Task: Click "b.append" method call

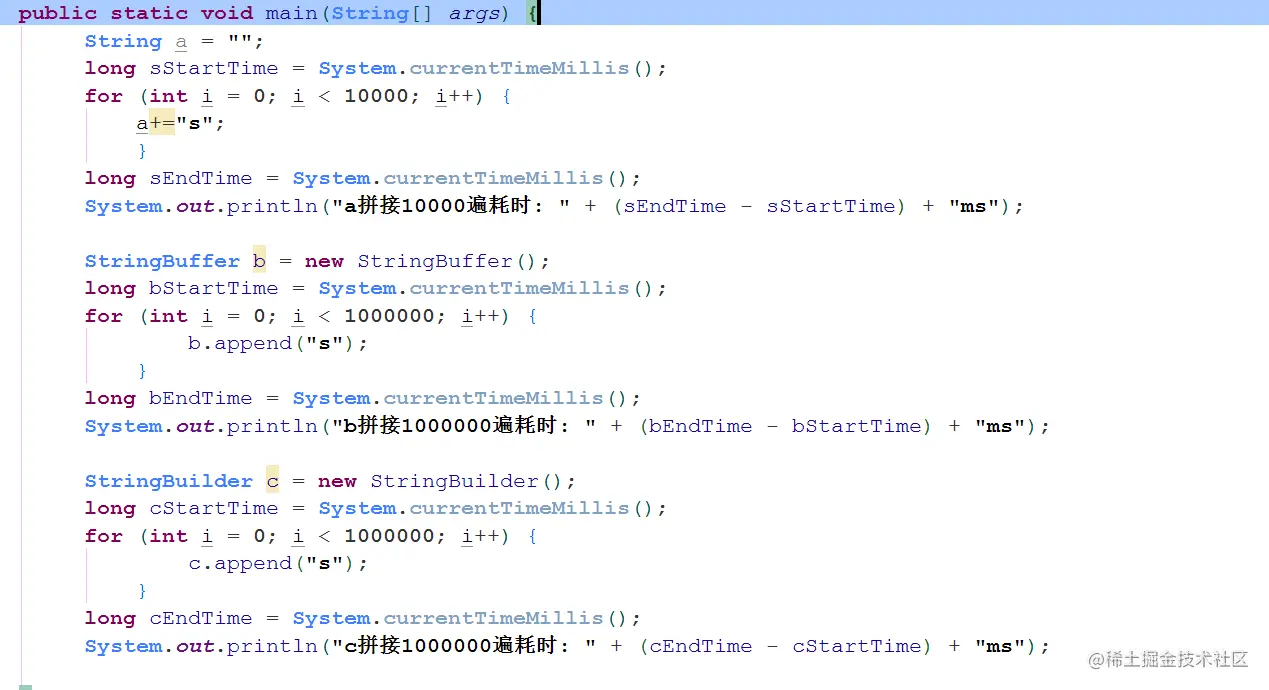Action: [x=239, y=343]
